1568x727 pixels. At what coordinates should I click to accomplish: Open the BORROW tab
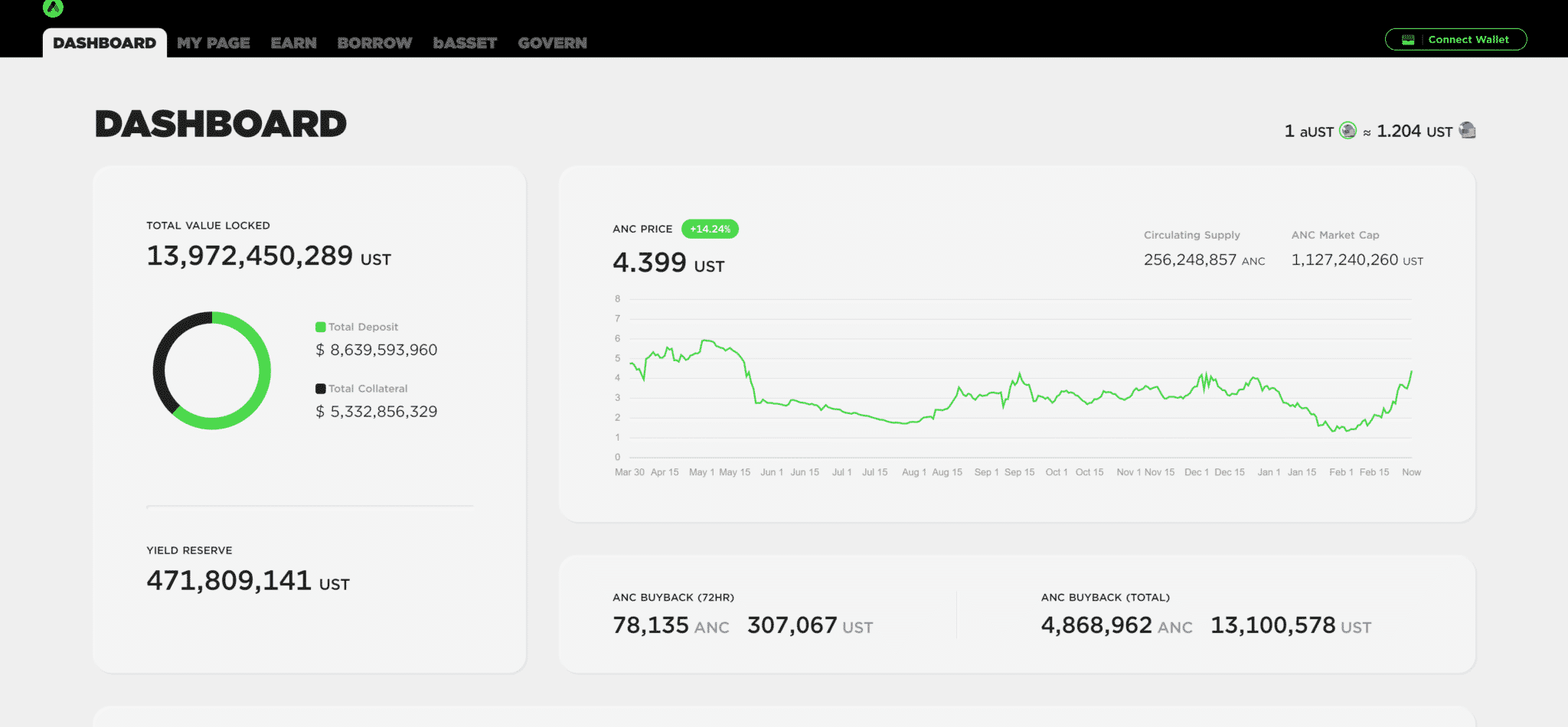tap(374, 43)
